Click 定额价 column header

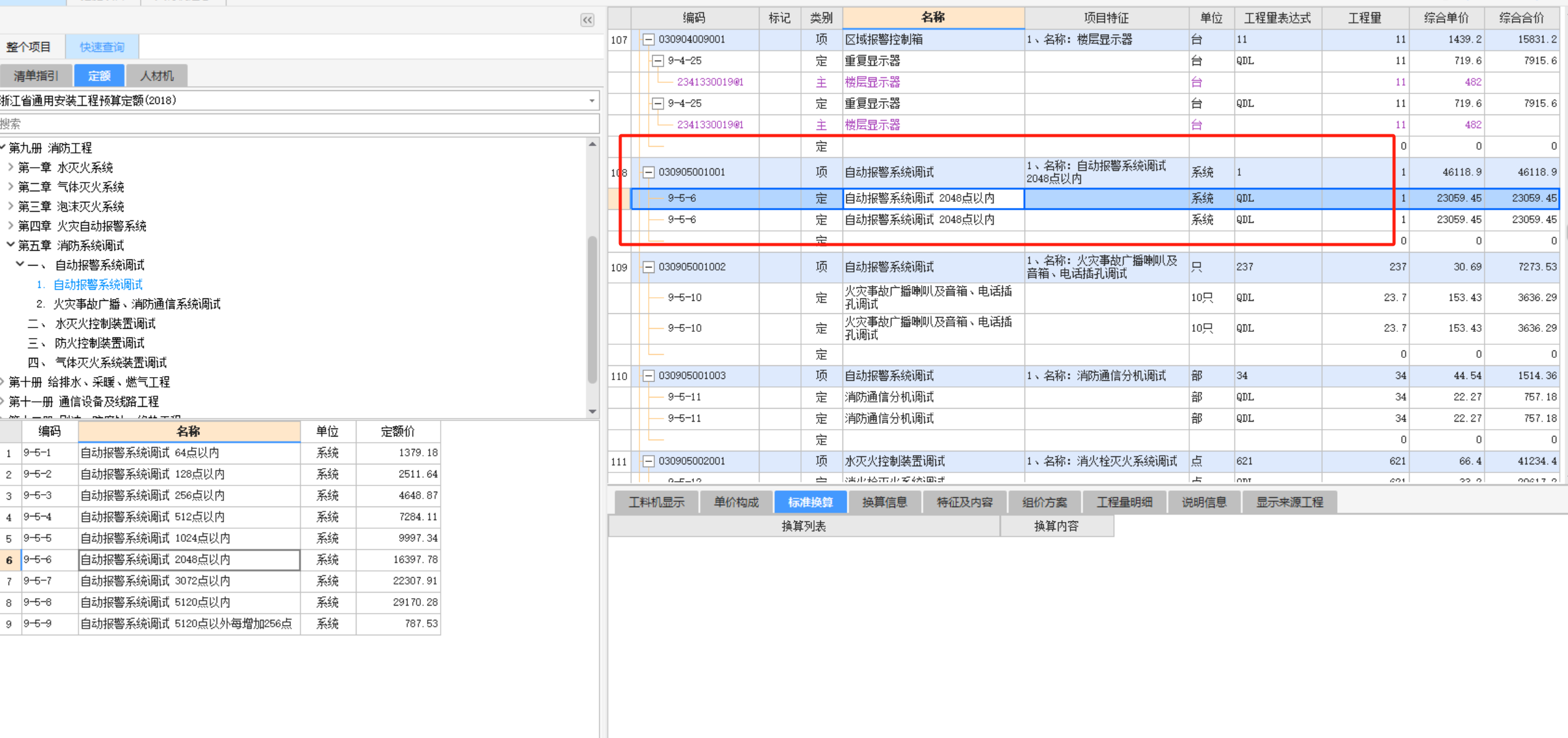pos(398,432)
